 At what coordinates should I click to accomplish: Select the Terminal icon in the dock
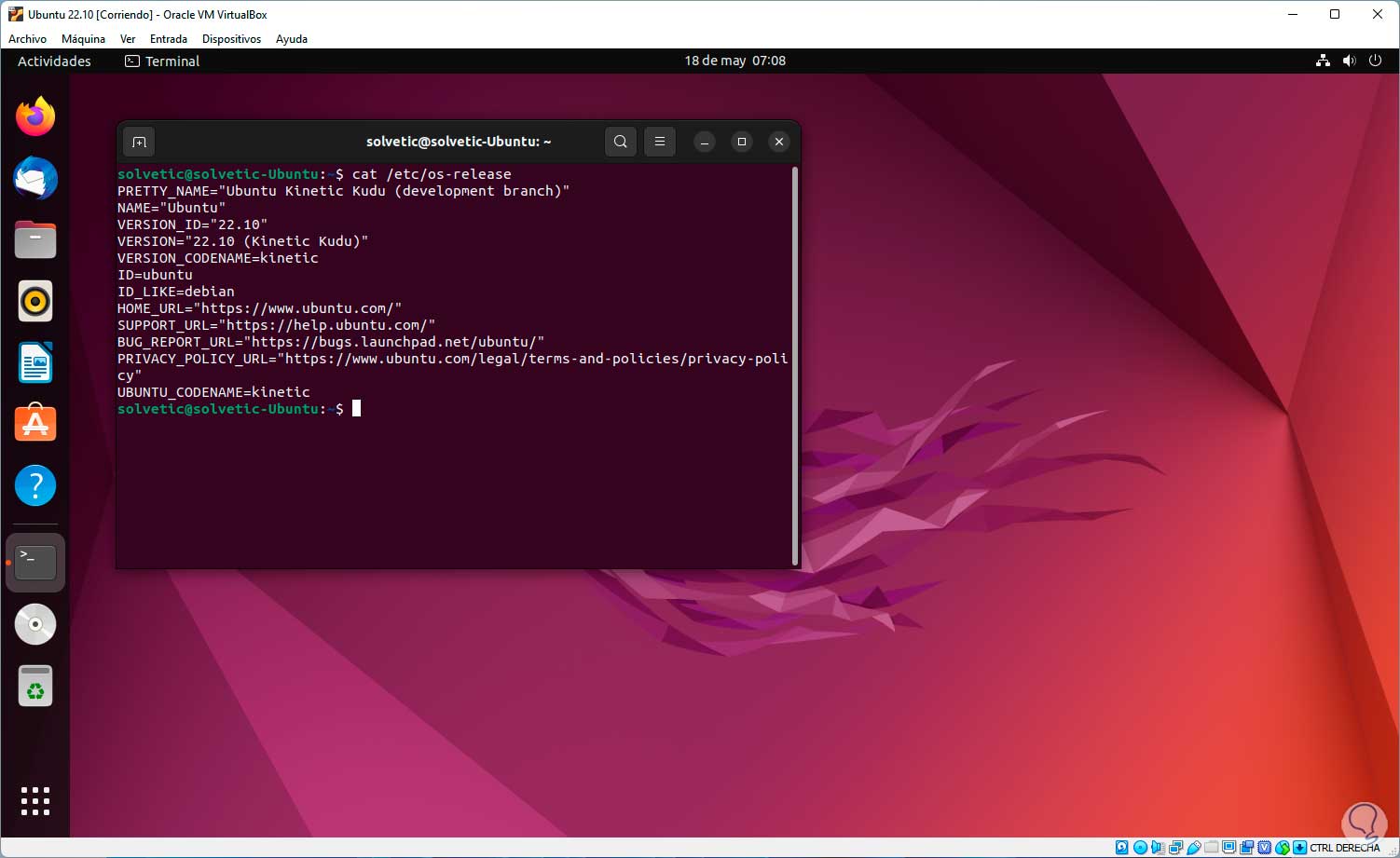click(x=35, y=563)
